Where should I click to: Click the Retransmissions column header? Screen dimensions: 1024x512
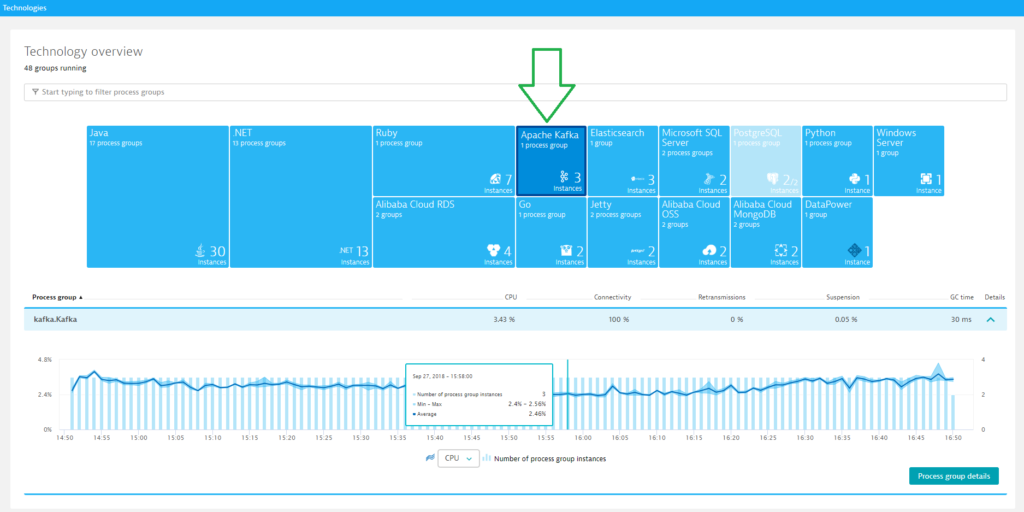722,297
